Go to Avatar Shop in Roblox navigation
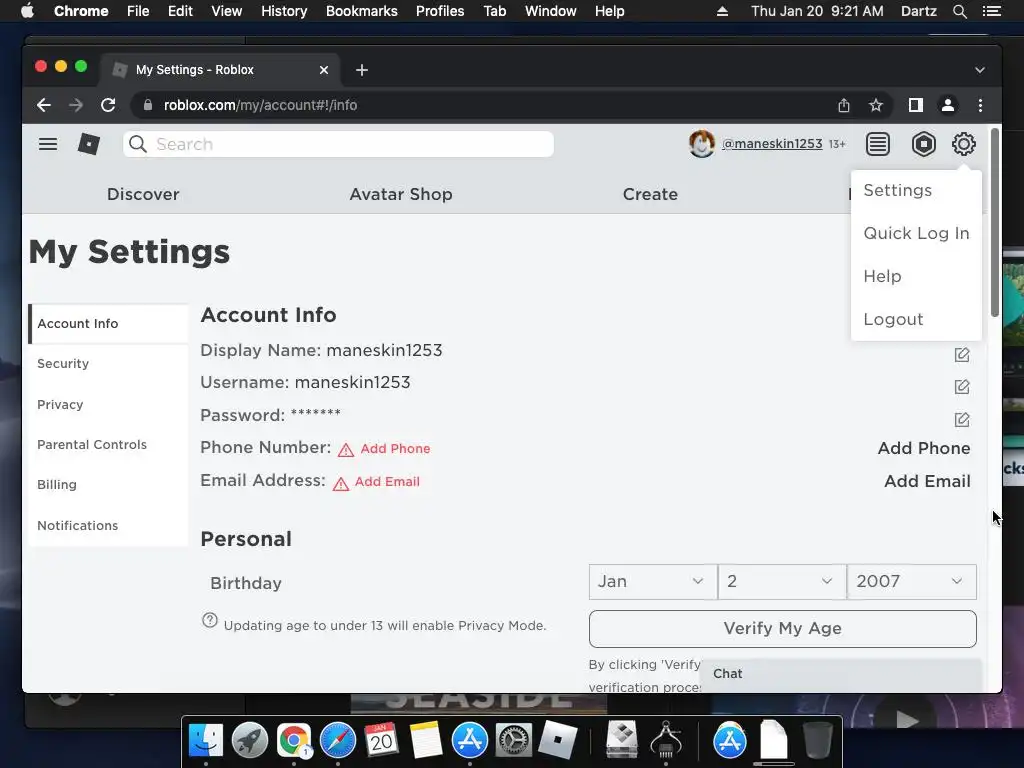1024x768 pixels. pyautogui.click(x=401, y=195)
